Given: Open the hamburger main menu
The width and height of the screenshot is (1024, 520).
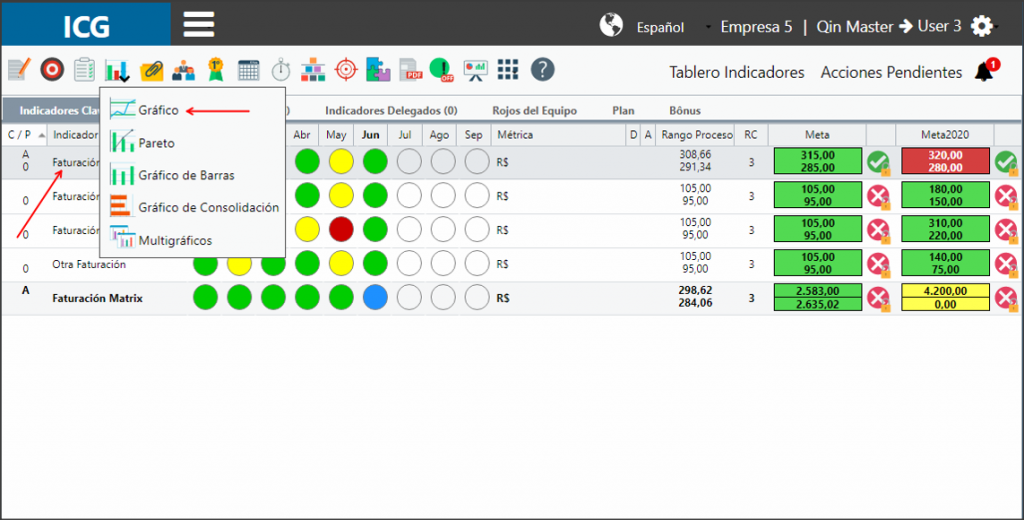Looking at the screenshot, I should (x=199, y=24).
